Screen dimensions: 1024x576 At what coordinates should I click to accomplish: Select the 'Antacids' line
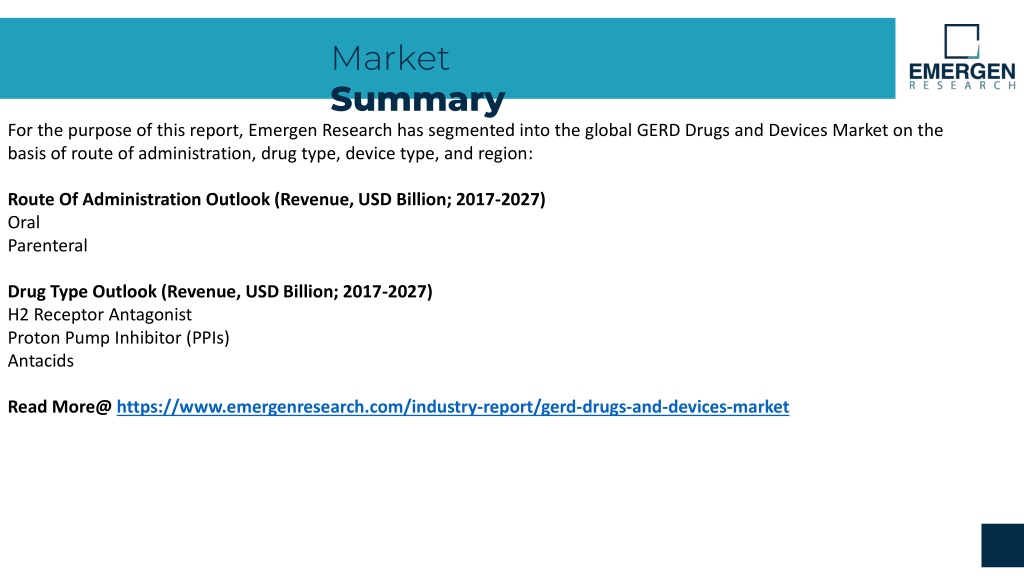point(40,360)
